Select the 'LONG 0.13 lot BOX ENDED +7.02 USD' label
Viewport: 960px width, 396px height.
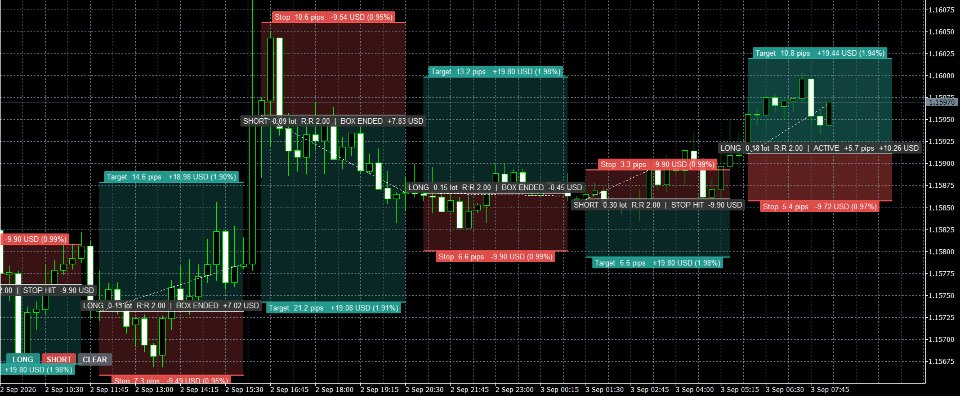171,305
